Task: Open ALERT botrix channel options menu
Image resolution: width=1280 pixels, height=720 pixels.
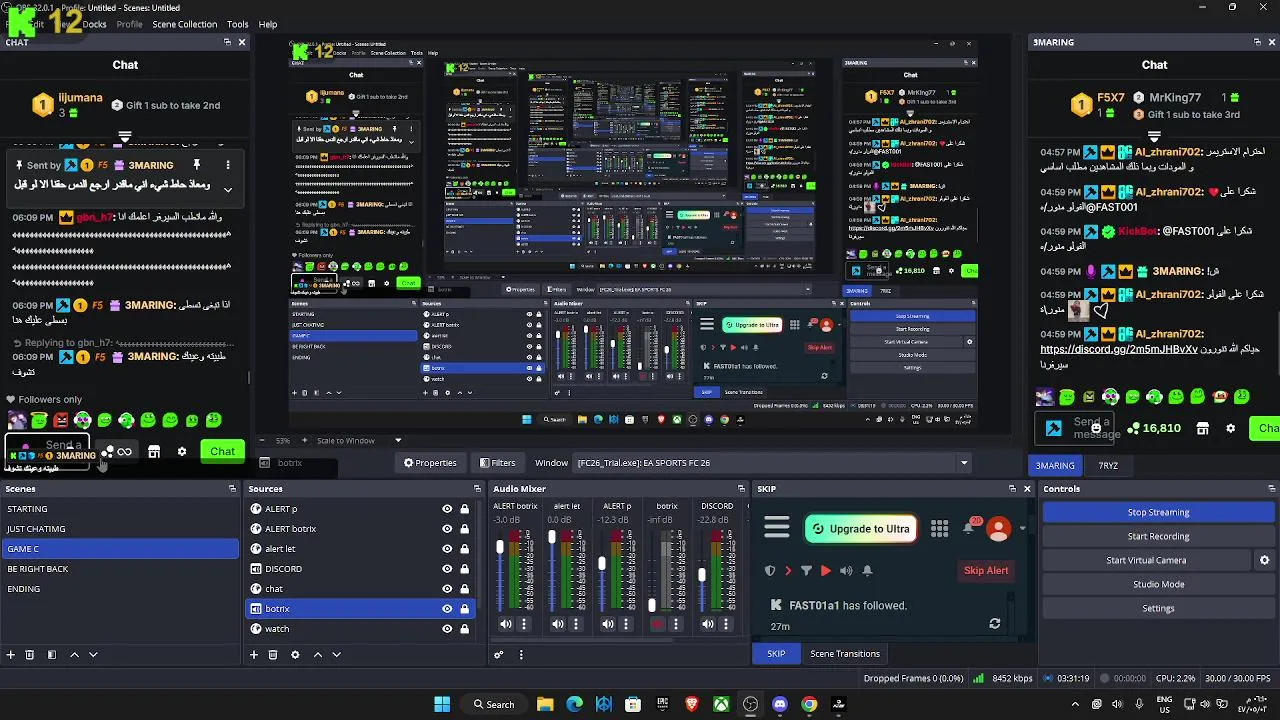Action: tap(523, 624)
